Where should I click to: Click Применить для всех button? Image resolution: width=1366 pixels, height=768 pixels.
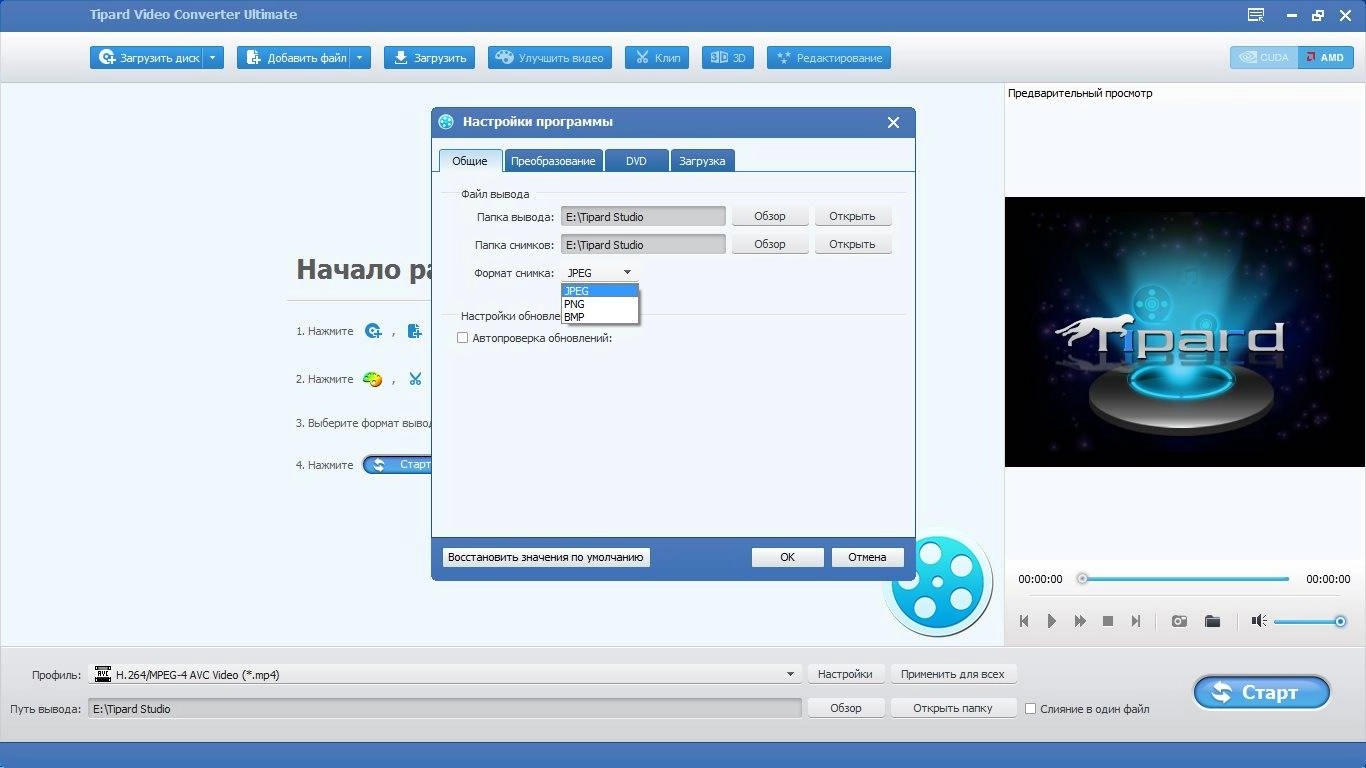point(953,674)
